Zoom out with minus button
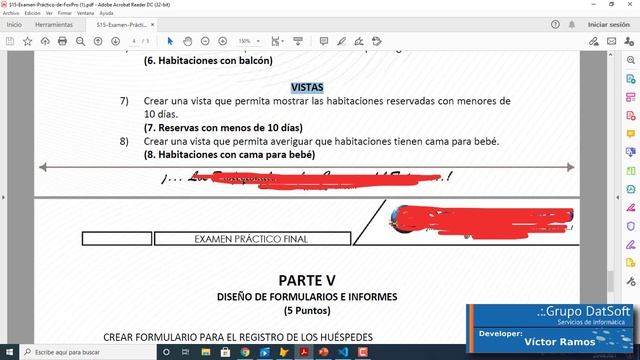This screenshot has width=640, height=360. (205, 41)
